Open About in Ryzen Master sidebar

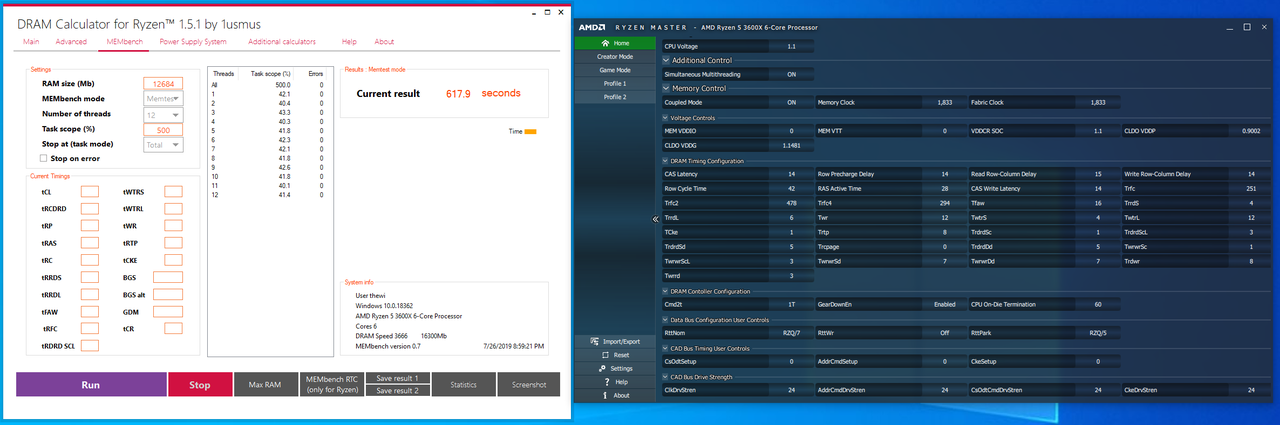tap(614, 395)
